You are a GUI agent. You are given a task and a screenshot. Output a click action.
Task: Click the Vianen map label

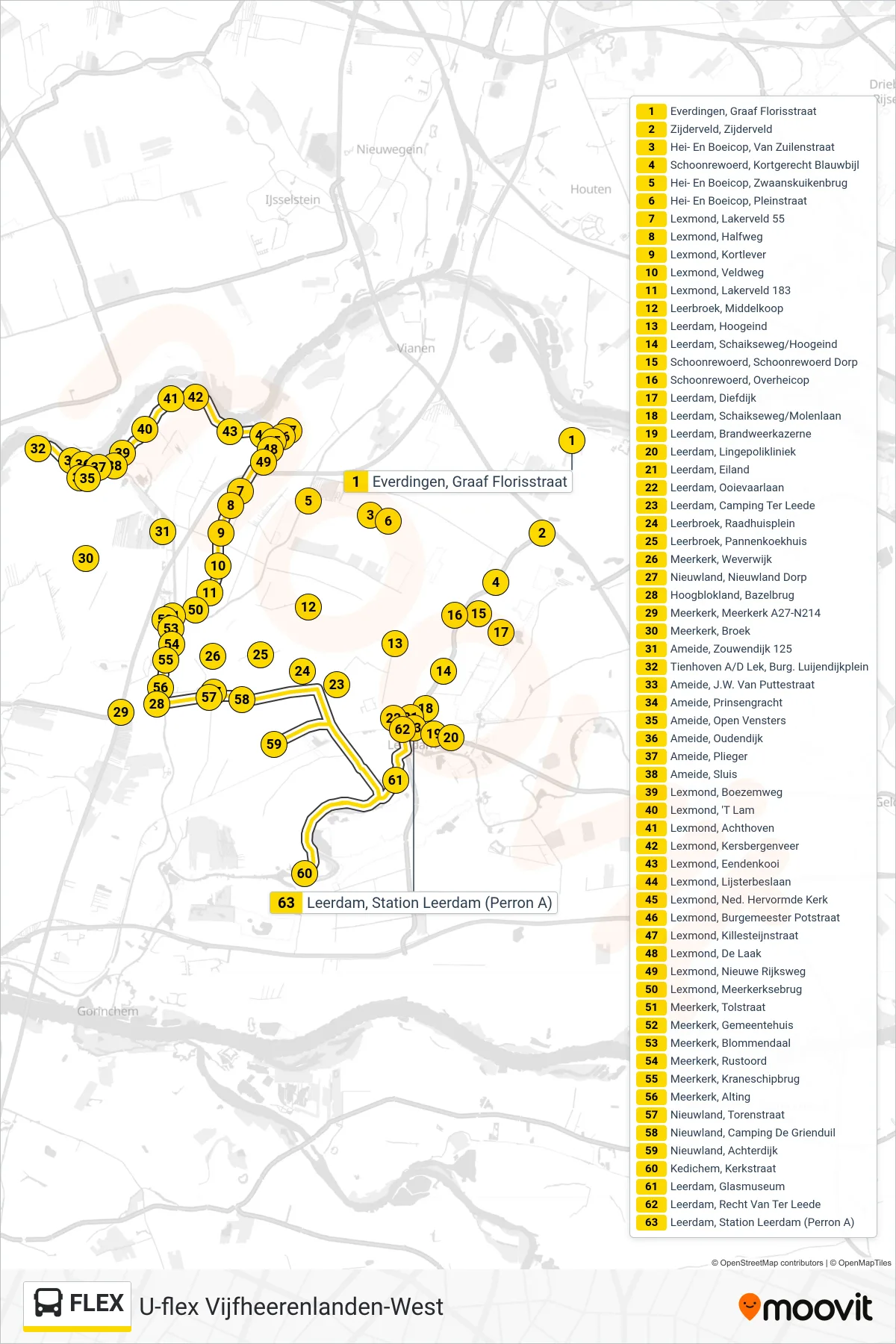pos(416,348)
